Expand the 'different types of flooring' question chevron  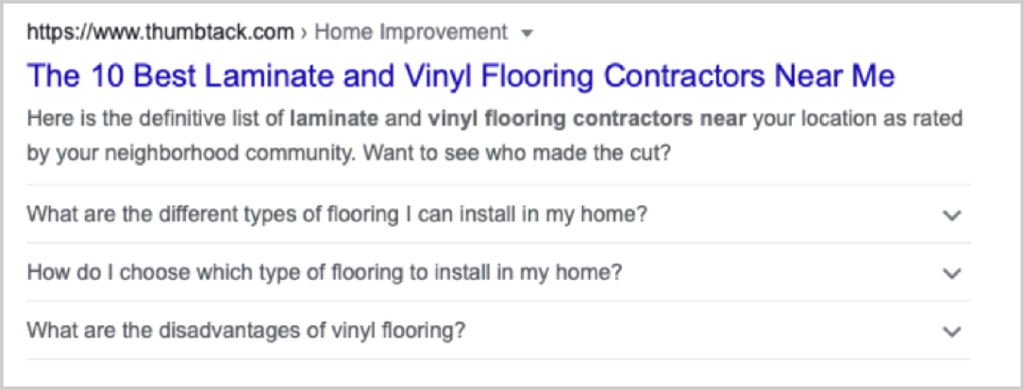click(x=953, y=216)
